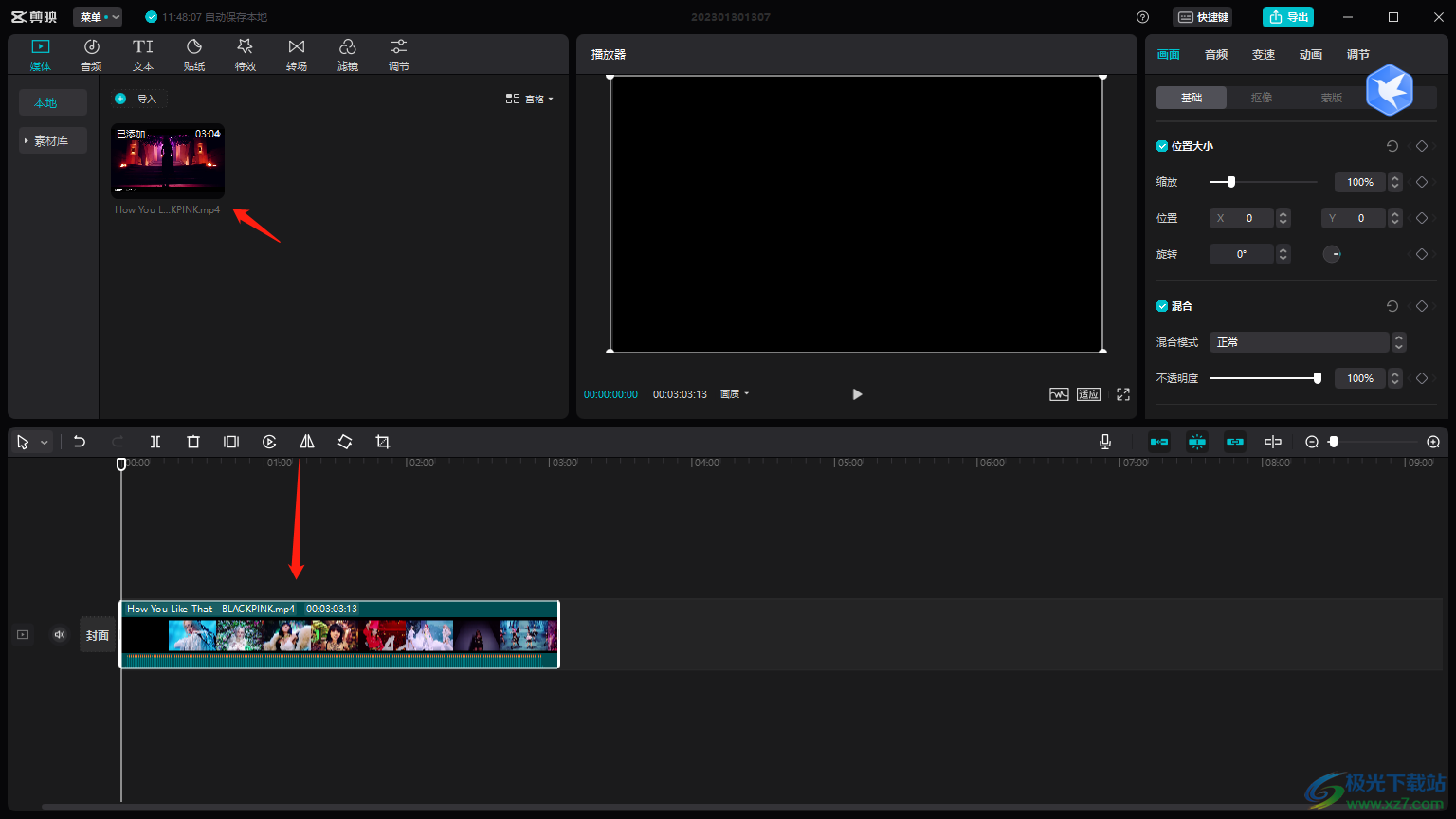Open the 转场 transitions tab
The height and width of the screenshot is (819, 1456).
pos(297,55)
